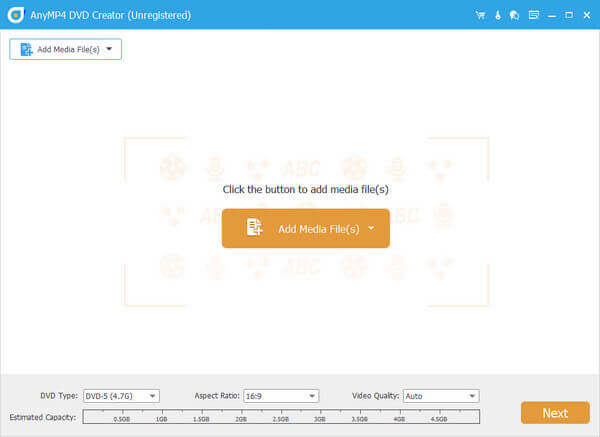
Task: Click the orange center Add Media File(s) button
Action: click(306, 228)
